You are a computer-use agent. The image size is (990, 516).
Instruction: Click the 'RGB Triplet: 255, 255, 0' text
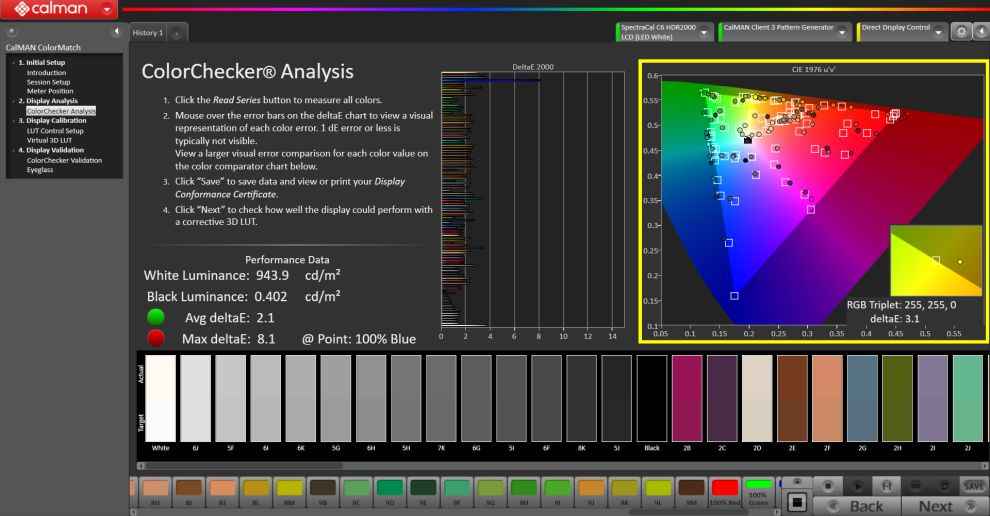coord(901,305)
